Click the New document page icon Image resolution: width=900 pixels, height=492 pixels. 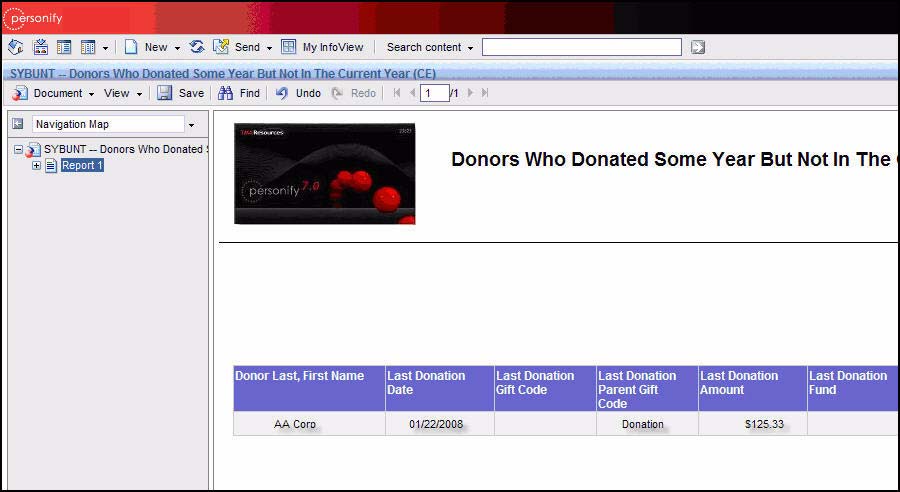131,47
